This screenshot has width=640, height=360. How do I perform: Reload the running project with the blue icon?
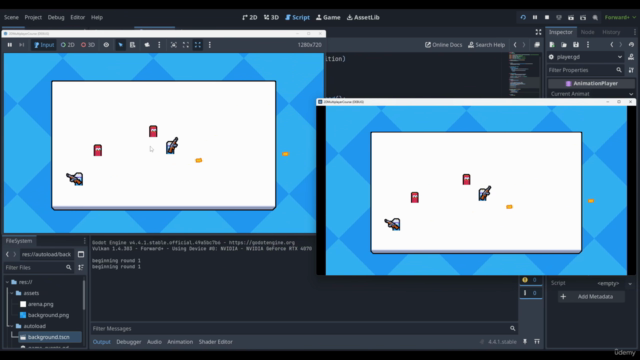[523, 17]
